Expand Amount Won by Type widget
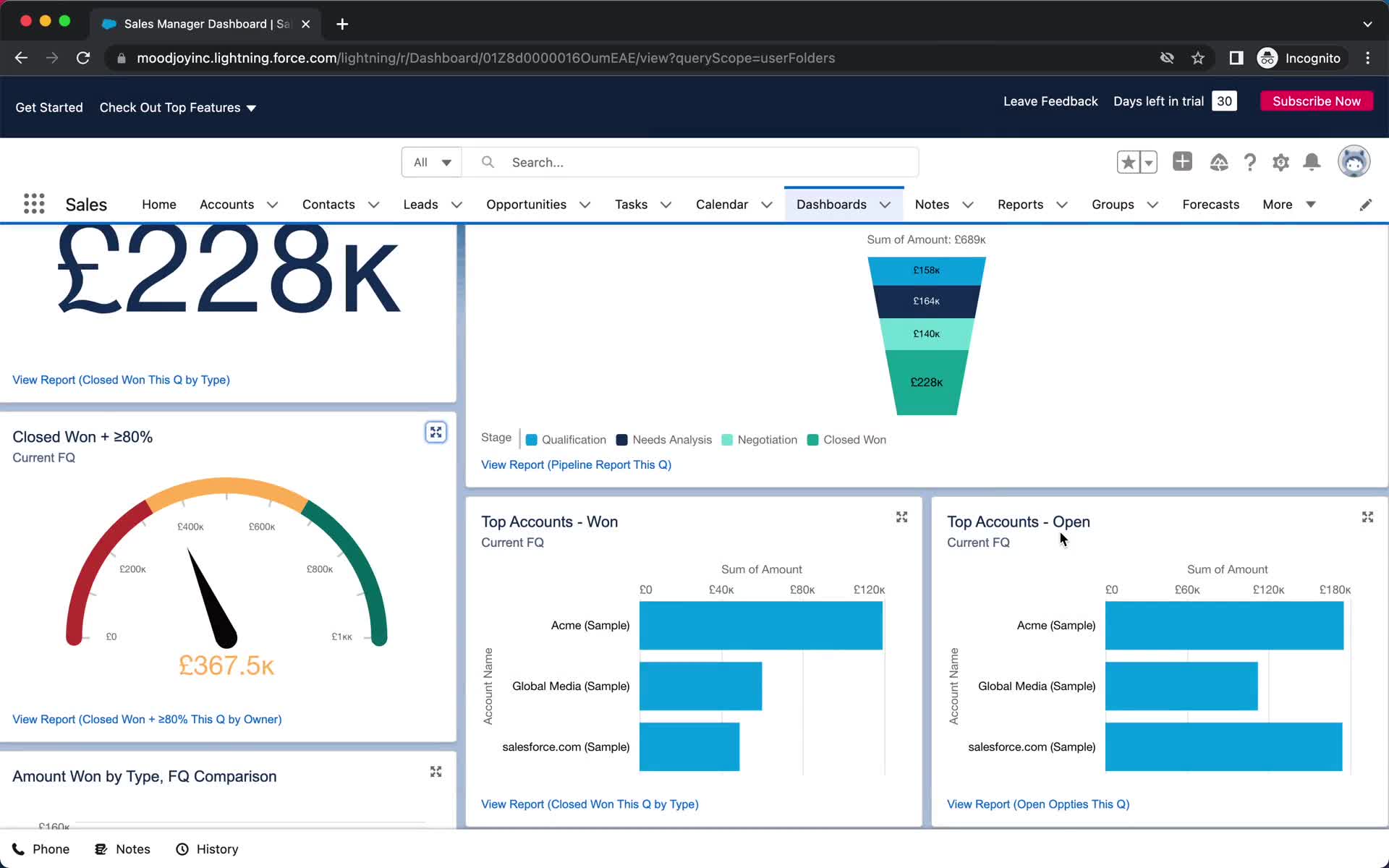The width and height of the screenshot is (1389, 868). 436,772
